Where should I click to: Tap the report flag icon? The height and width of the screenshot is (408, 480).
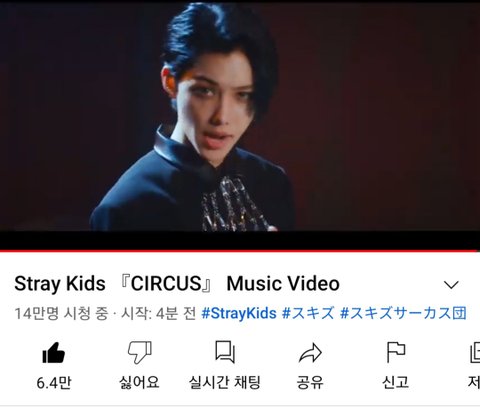[x=395, y=352]
